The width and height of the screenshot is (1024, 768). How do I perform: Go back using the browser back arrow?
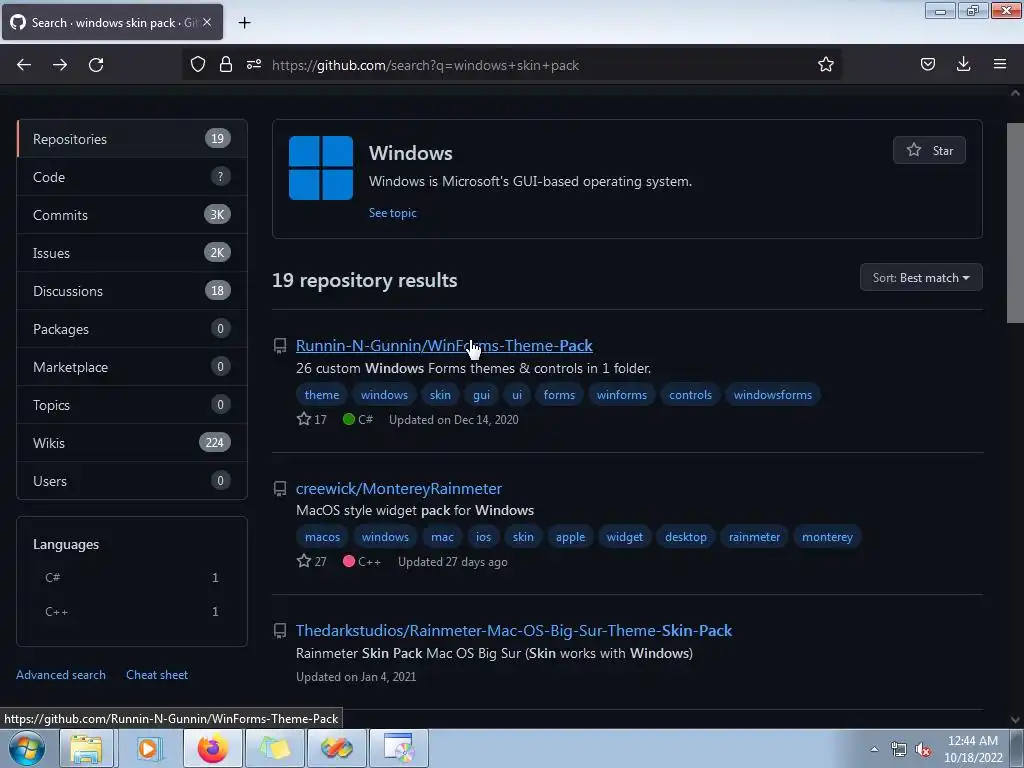24,65
